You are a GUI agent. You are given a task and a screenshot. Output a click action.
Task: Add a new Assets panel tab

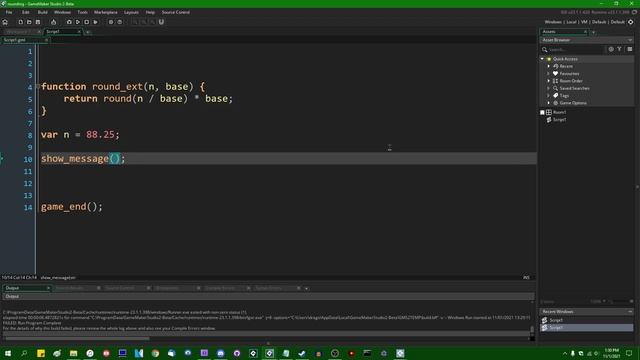click(x=593, y=32)
